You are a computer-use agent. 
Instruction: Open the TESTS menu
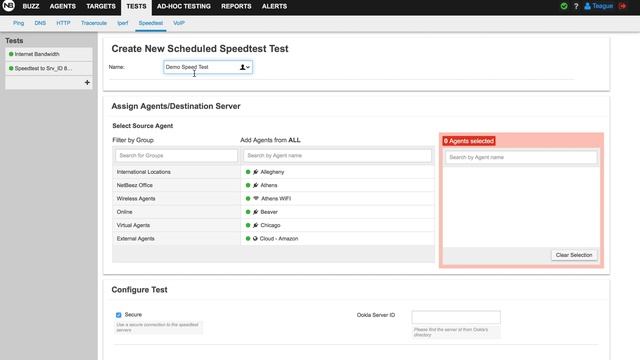tap(136, 7)
